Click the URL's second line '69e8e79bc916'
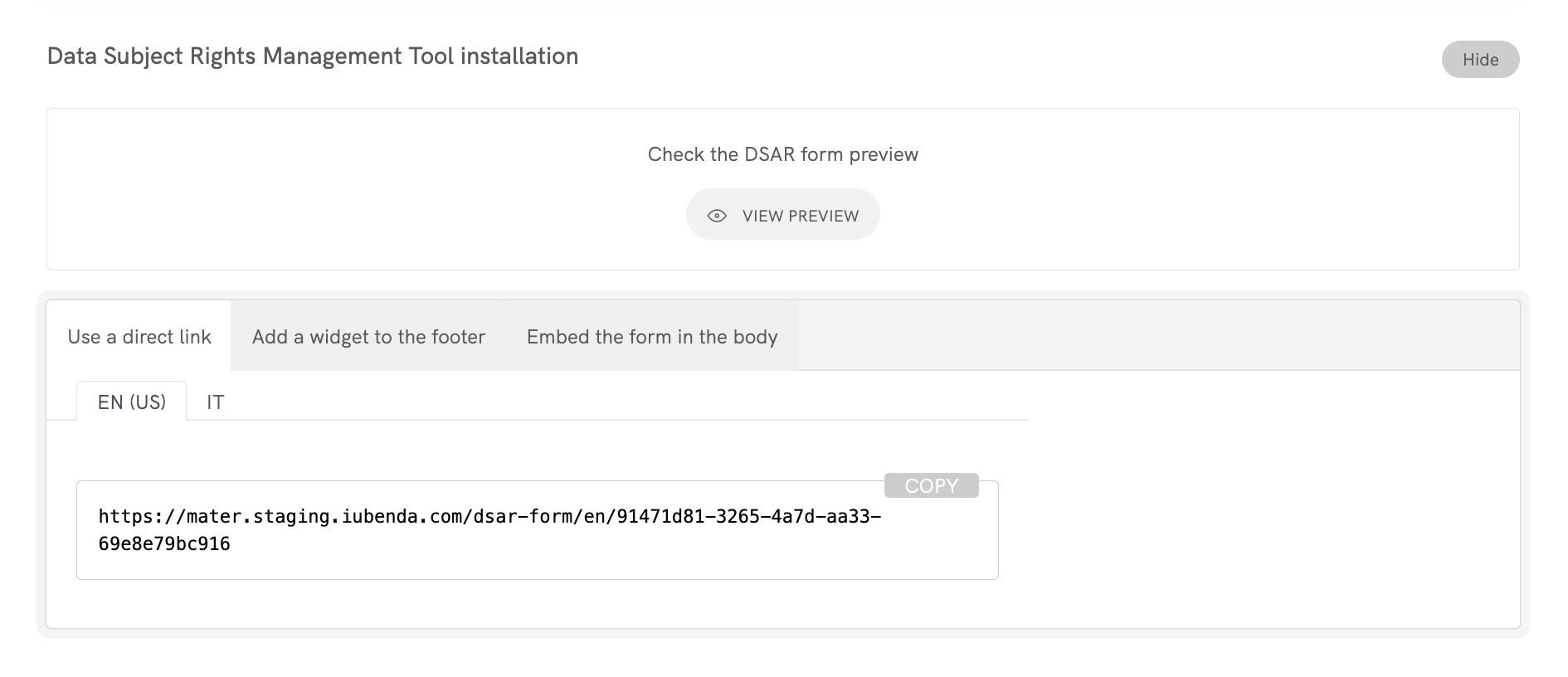This screenshot has height=677, width=1568. pos(164,544)
